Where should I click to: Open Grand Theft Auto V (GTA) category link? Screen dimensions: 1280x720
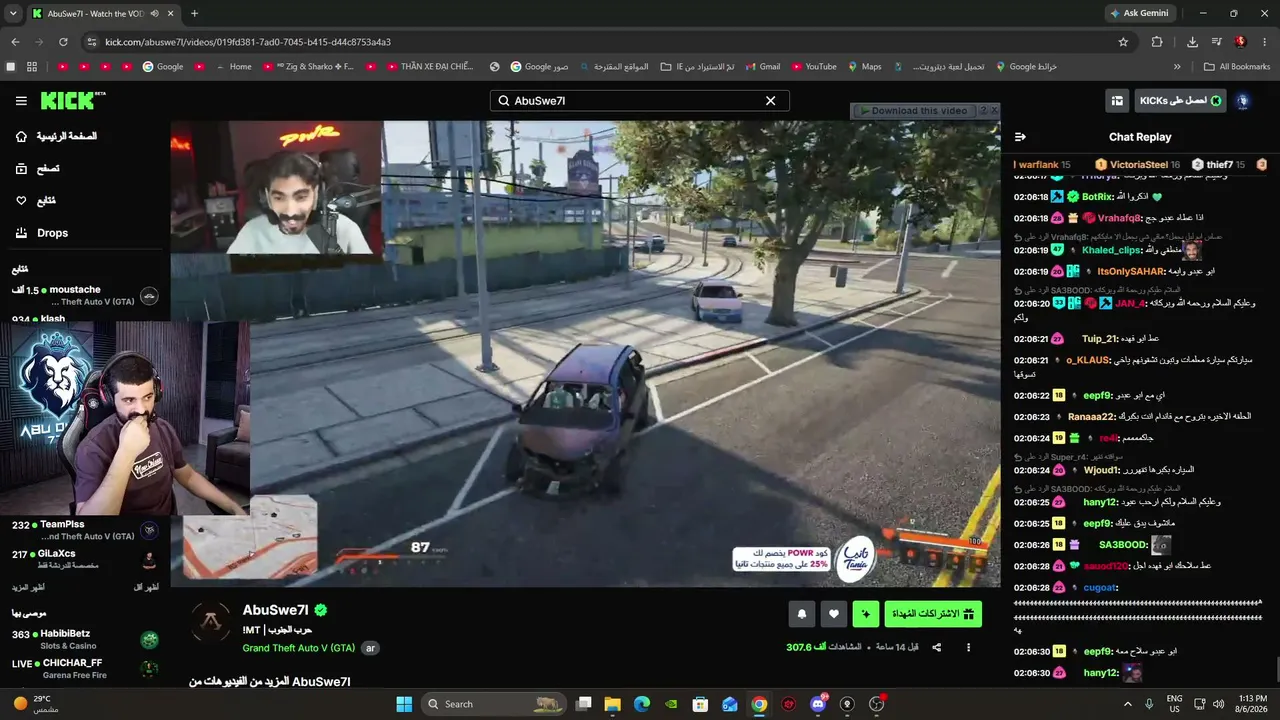pyautogui.click(x=299, y=648)
